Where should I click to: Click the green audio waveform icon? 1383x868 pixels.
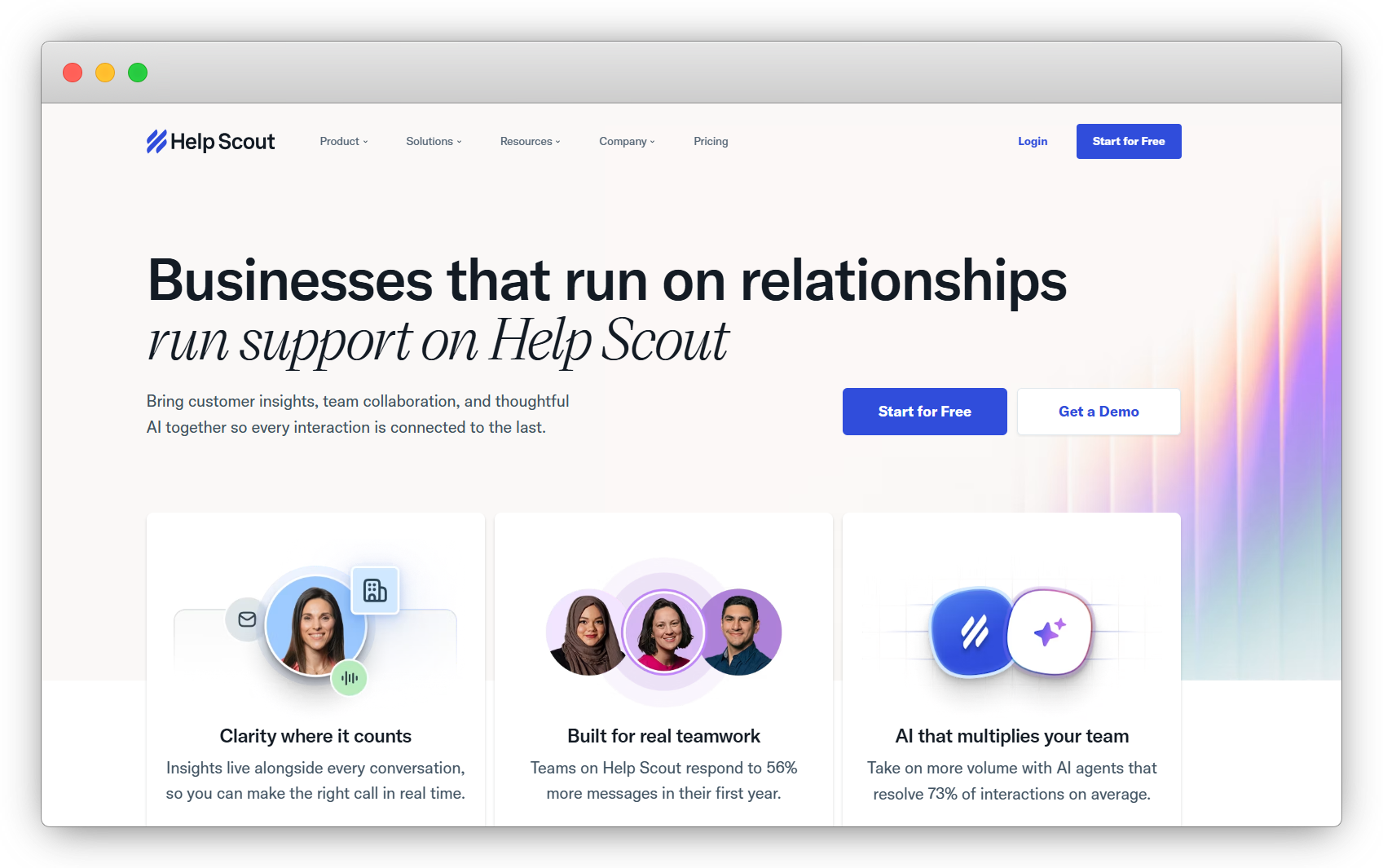coord(350,678)
